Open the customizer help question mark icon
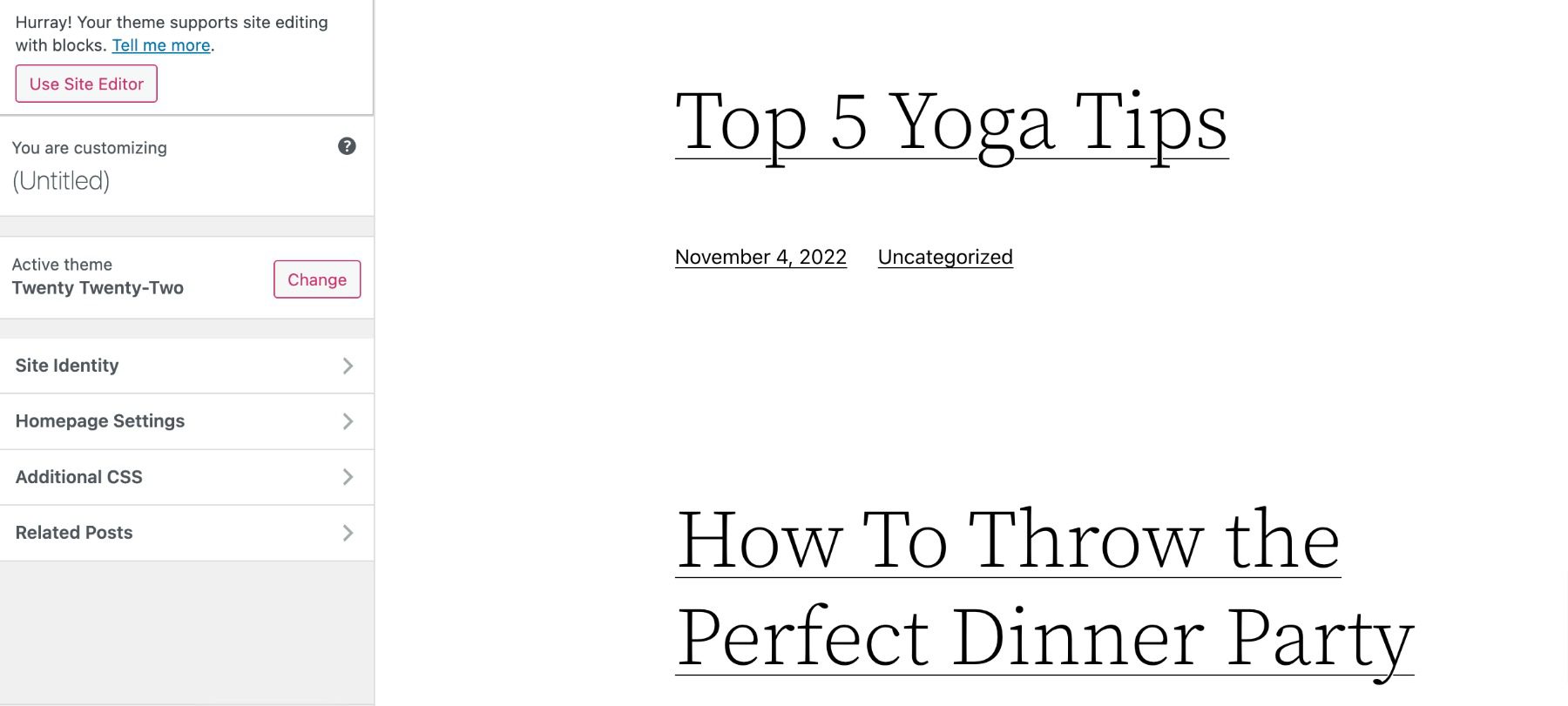 347,146
